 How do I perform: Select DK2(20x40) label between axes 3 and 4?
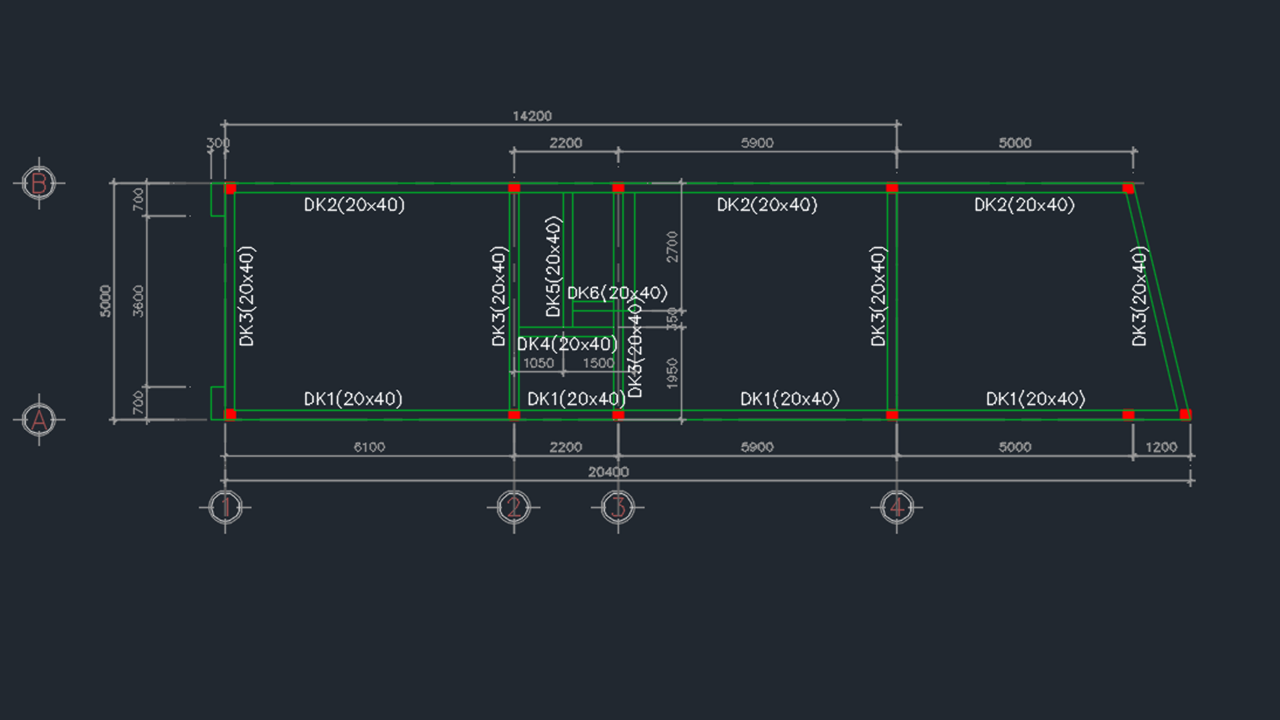pyautogui.click(x=767, y=205)
